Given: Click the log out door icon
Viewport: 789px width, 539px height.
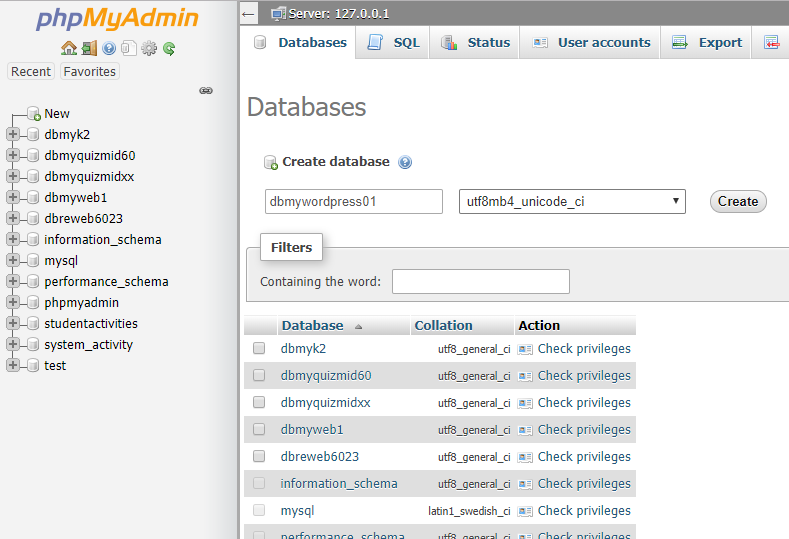Looking at the screenshot, I should (x=89, y=48).
